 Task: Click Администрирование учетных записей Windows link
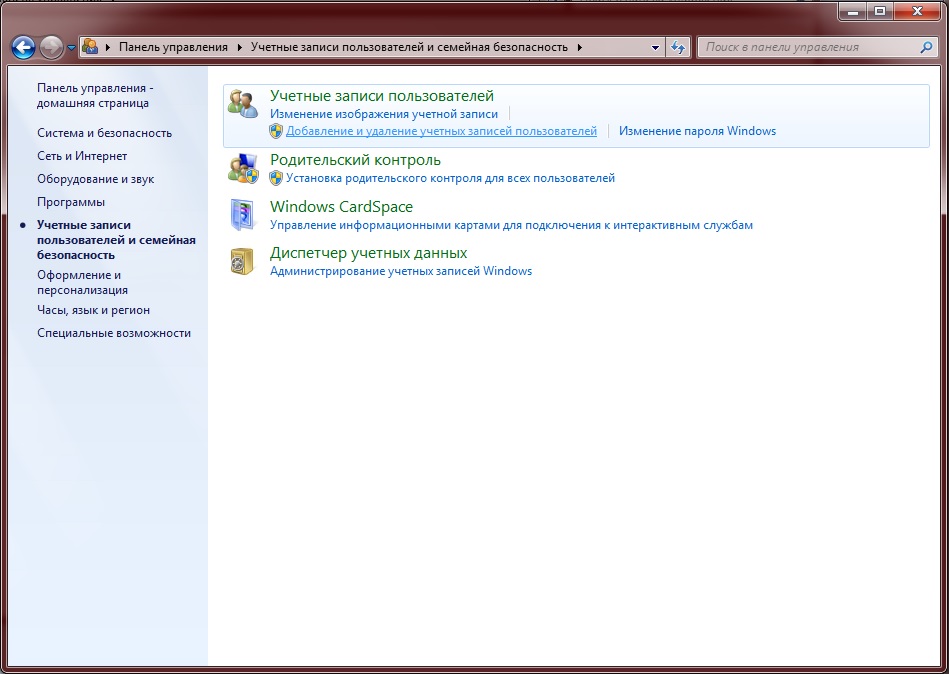[401, 271]
